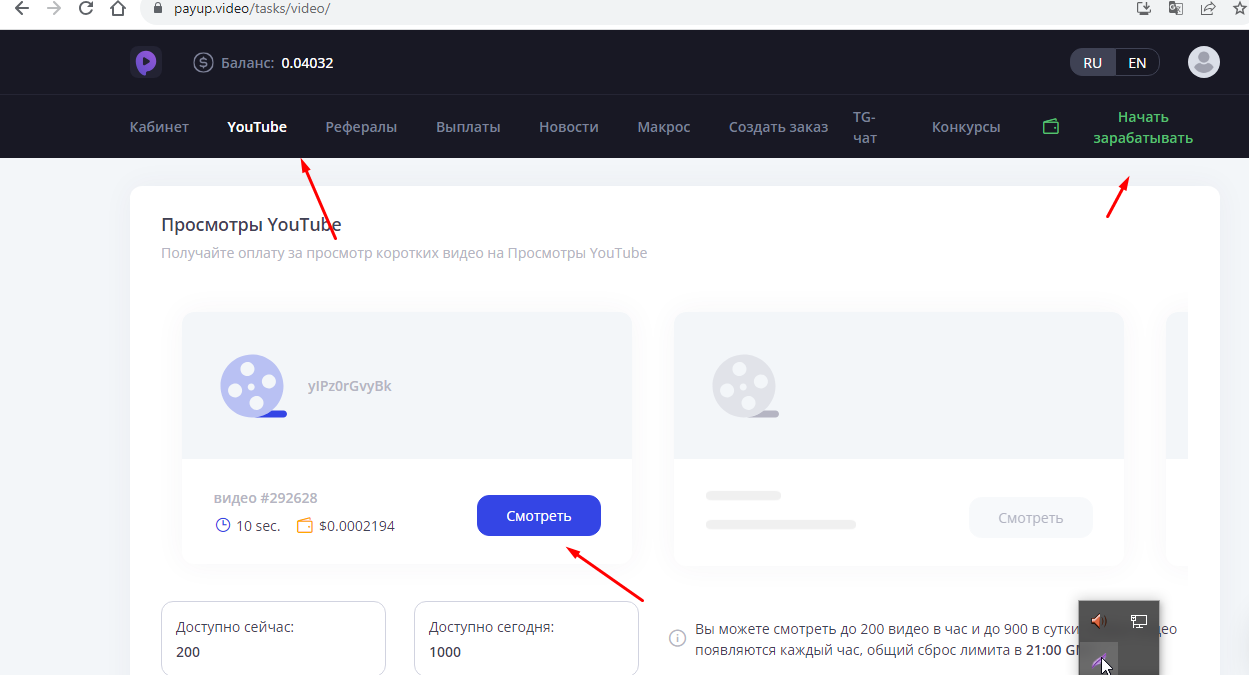
Task: Click the greyed-out Смотреть placeholder button
Action: click(1031, 518)
